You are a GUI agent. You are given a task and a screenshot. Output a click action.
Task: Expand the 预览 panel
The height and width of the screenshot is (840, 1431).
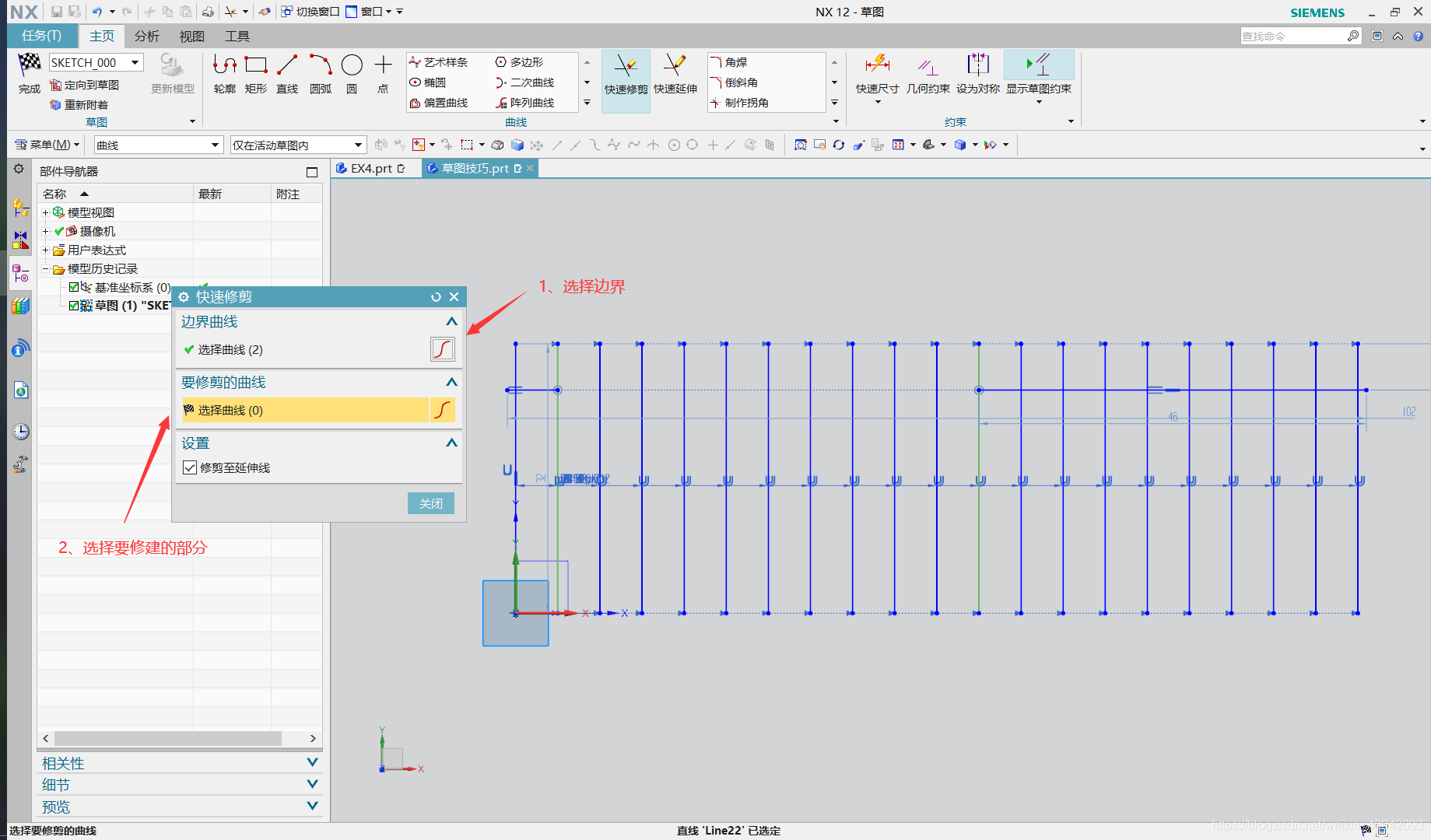[x=312, y=807]
